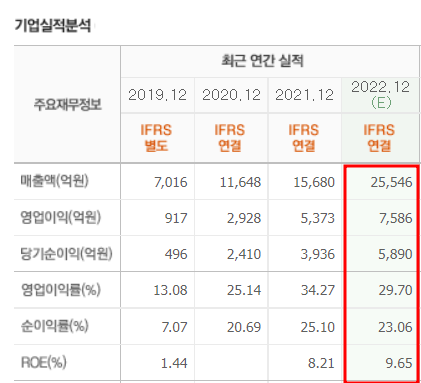The height and width of the screenshot is (383, 421).
Task: Click IFRS 연결 under 2020.12
Action: tap(230, 138)
